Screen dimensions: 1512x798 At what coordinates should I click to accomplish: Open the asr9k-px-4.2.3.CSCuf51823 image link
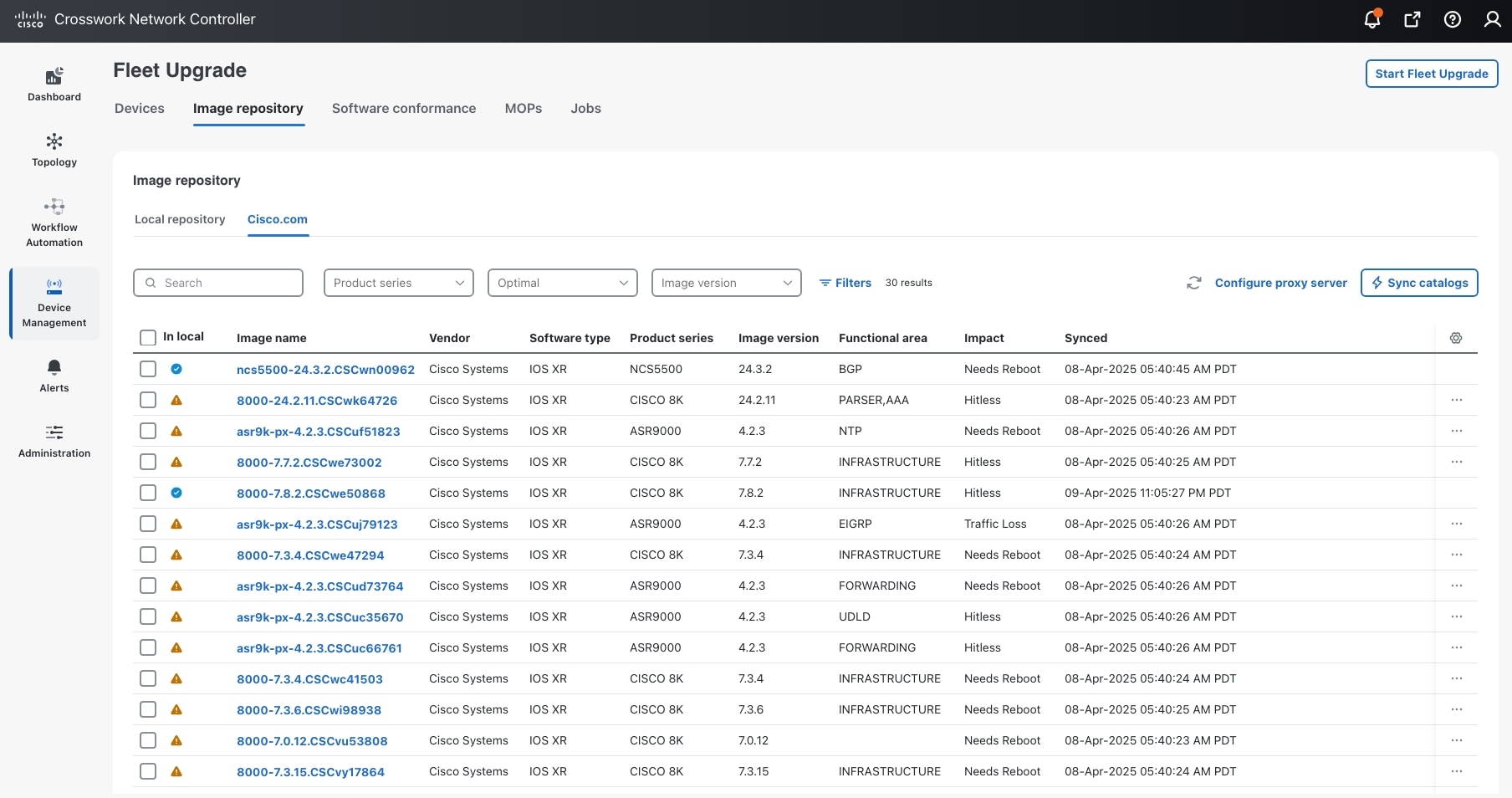pyautogui.click(x=318, y=432)
